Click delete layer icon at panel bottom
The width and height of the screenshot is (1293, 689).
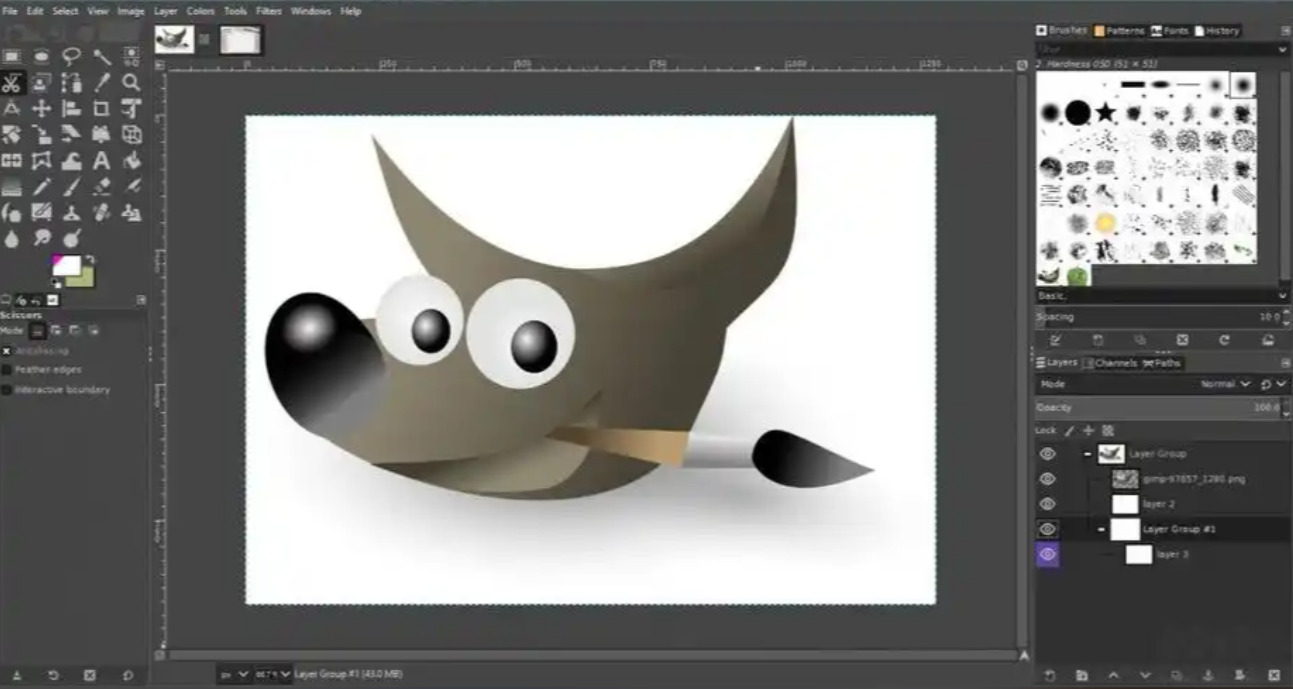coord(1273,676)
